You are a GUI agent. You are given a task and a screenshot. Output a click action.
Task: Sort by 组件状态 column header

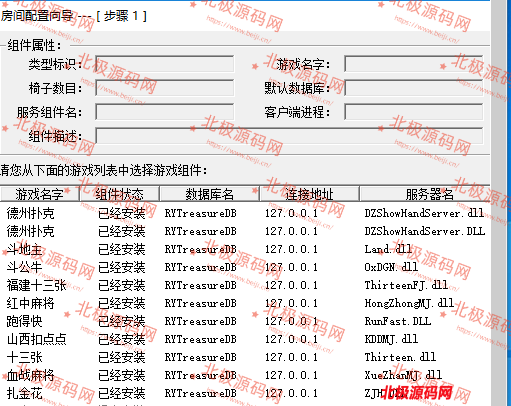click(119, 194)
